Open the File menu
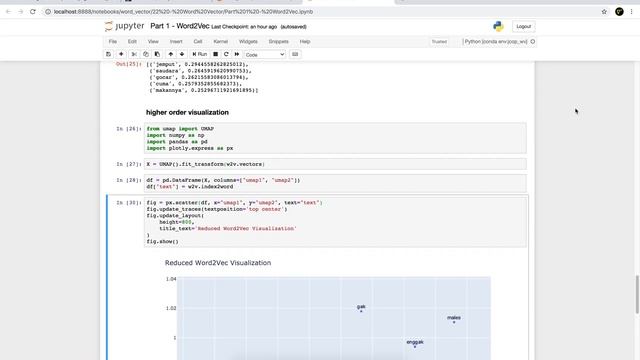The image size is (640, 360). pos(113,42)
